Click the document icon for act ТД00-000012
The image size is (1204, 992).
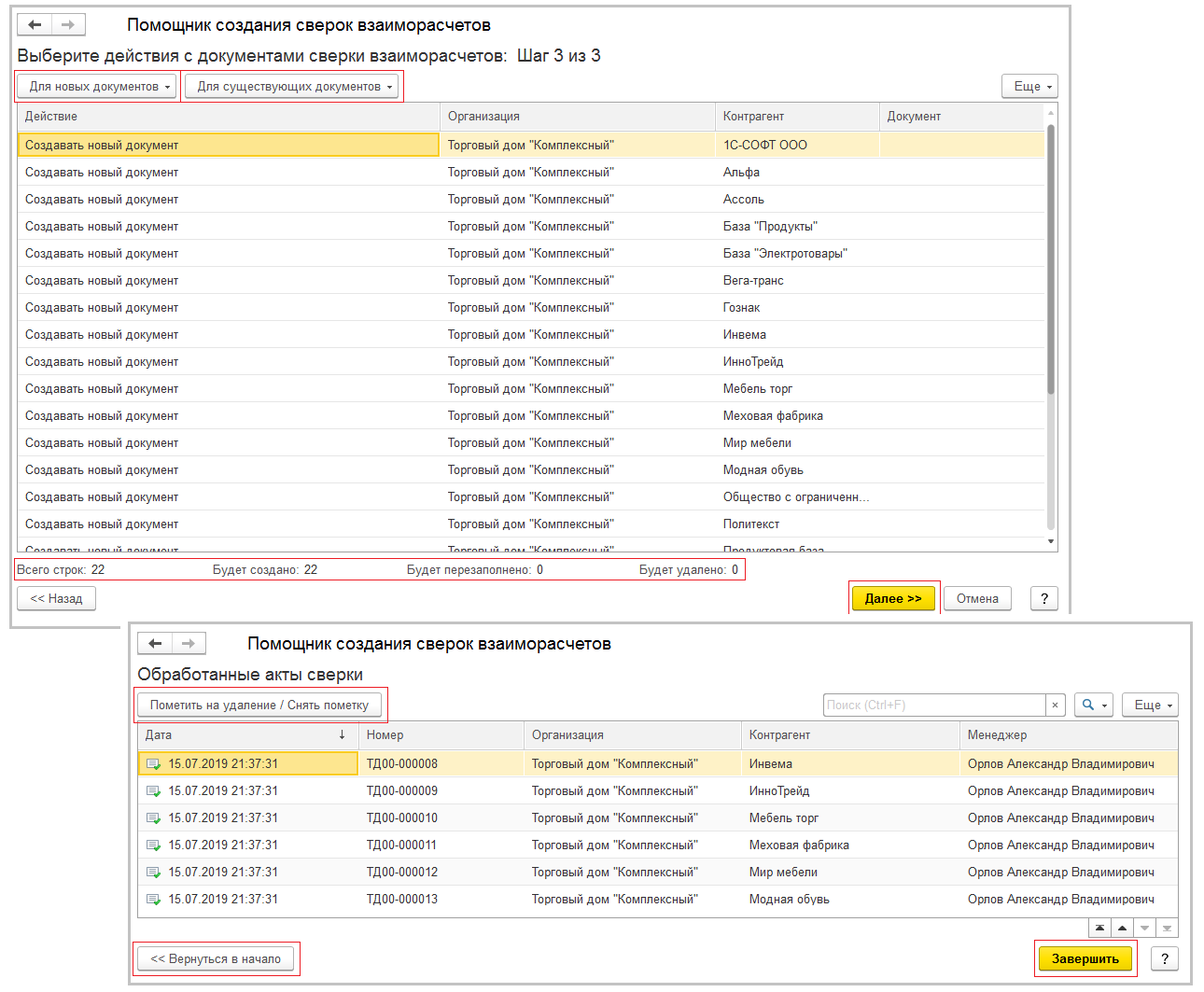[x=154, y=873]
